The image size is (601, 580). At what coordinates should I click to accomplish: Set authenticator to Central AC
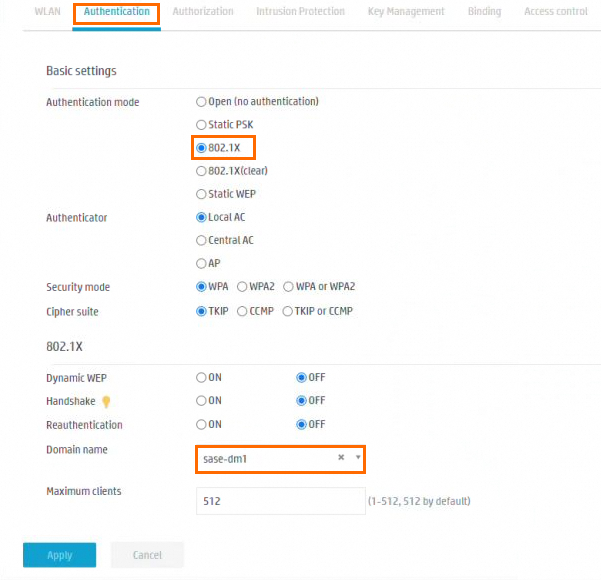(201, 240)
